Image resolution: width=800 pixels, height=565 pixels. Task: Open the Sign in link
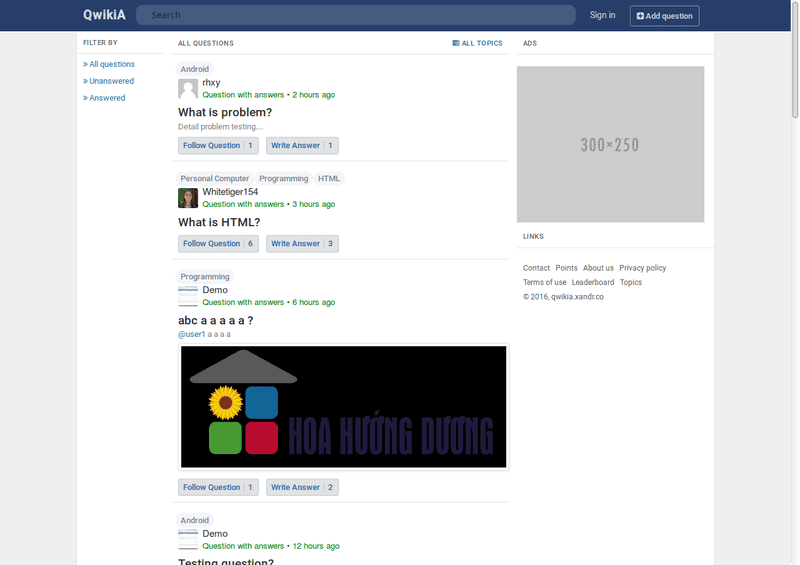602,15
